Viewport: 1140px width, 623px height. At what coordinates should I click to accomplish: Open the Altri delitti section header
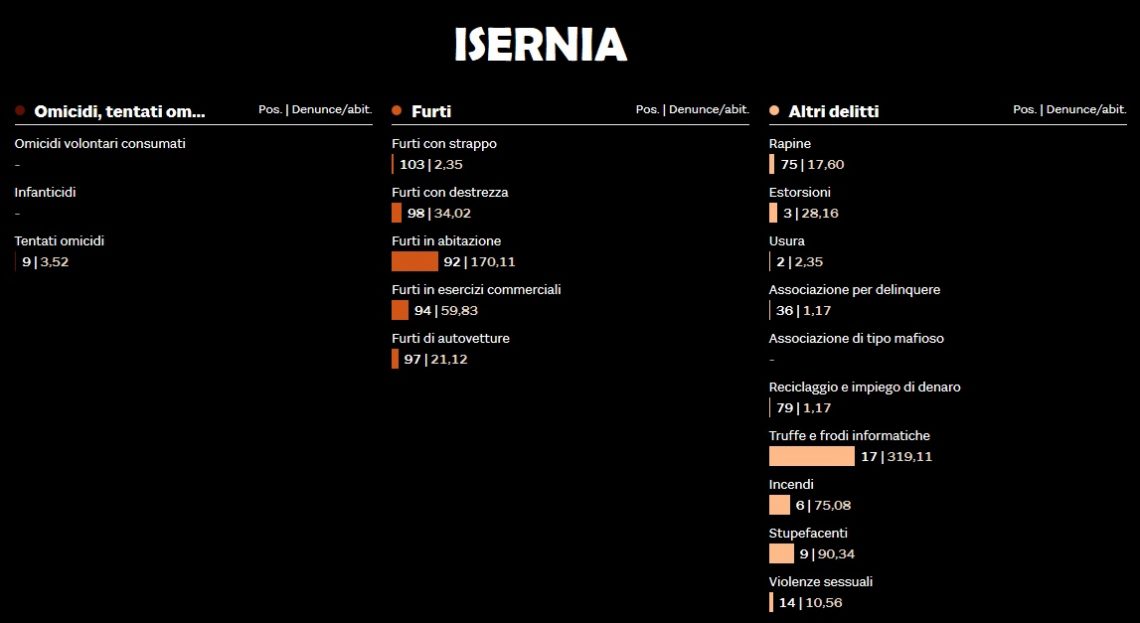click(x=833, y=111)
